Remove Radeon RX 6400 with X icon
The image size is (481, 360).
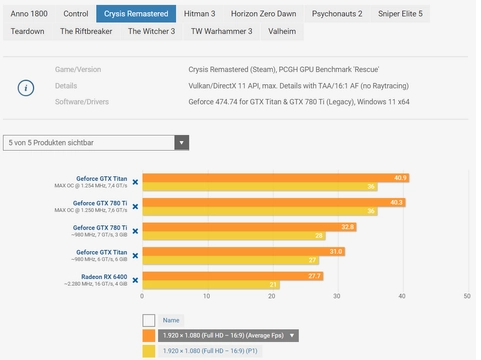(135, 280)
